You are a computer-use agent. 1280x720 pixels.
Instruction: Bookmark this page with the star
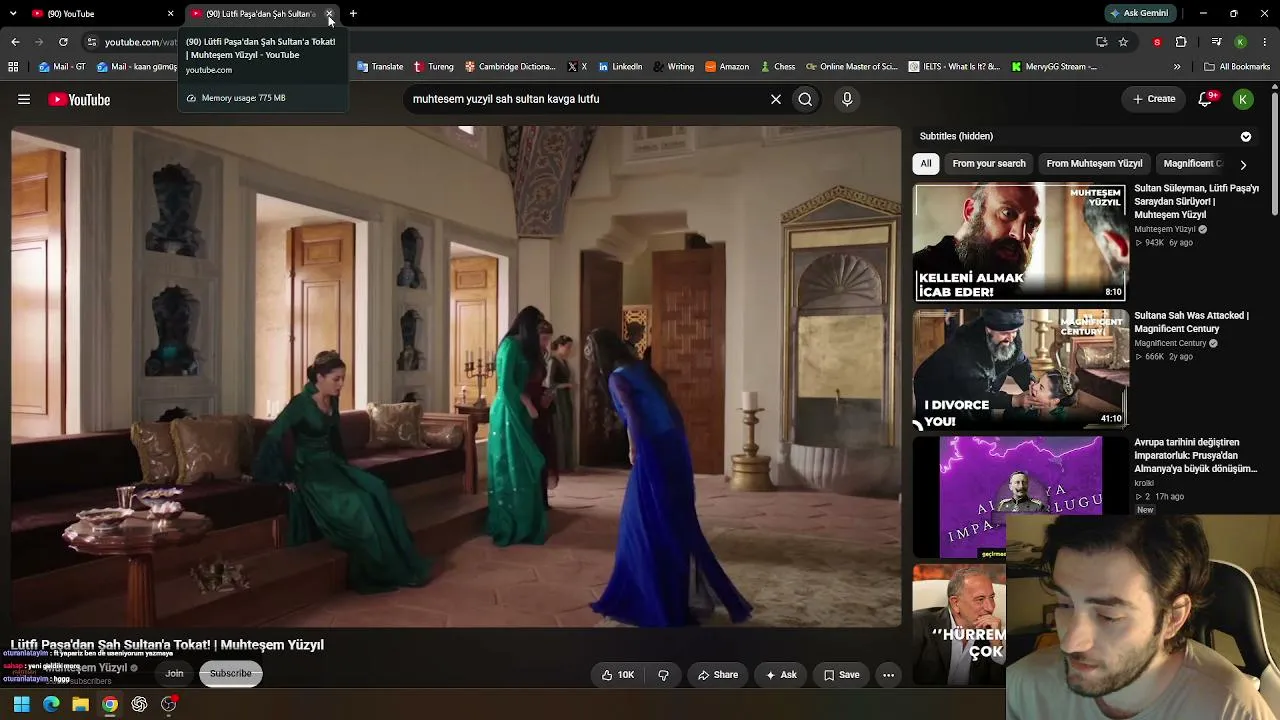(1123, 42)
